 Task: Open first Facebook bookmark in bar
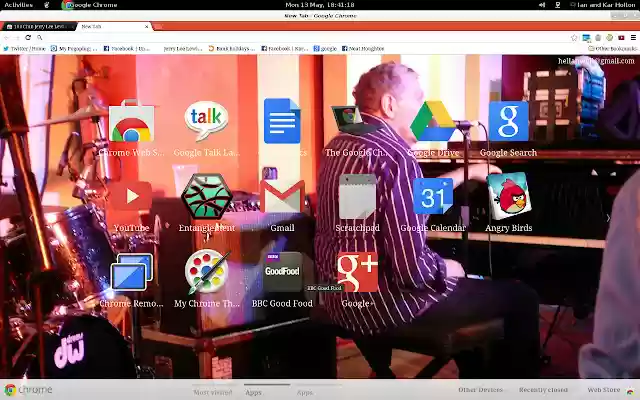pyautogui.click(x=127, y=49)
